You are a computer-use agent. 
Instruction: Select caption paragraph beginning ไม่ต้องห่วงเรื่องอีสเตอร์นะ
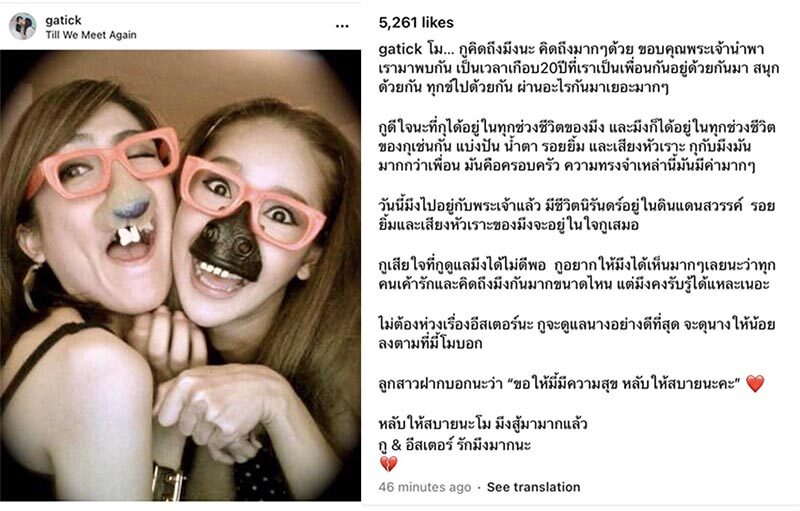[577, 334]
